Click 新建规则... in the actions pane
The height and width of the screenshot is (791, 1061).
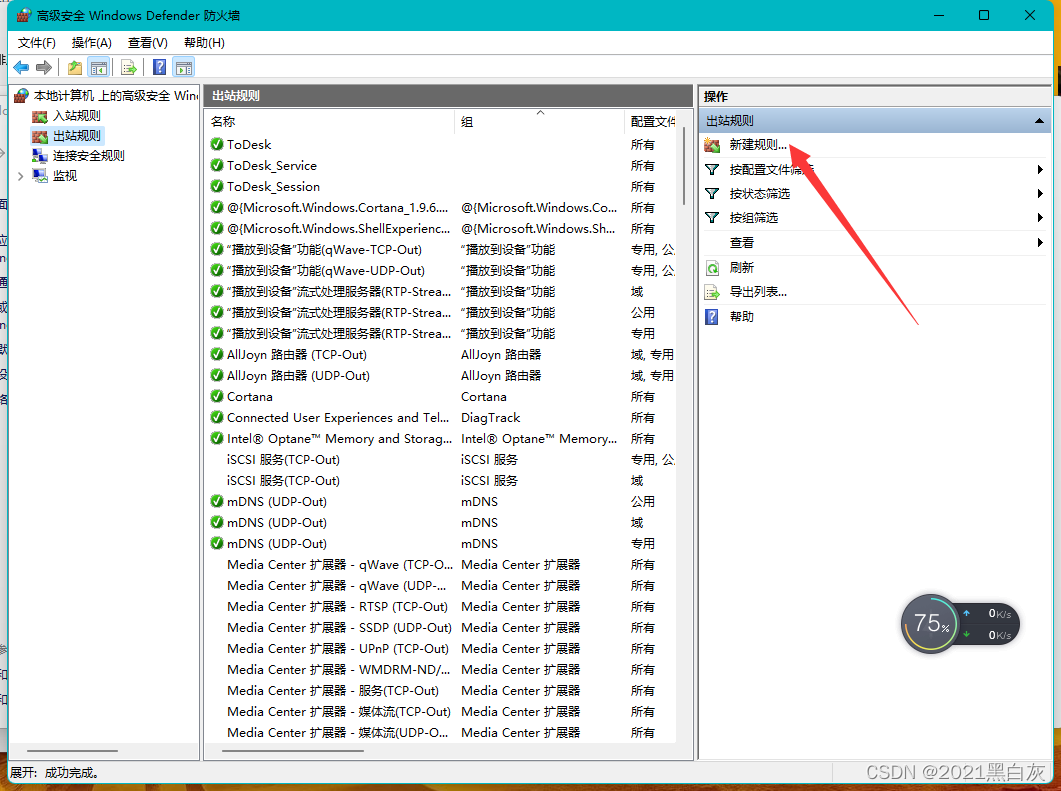(758, 145)
